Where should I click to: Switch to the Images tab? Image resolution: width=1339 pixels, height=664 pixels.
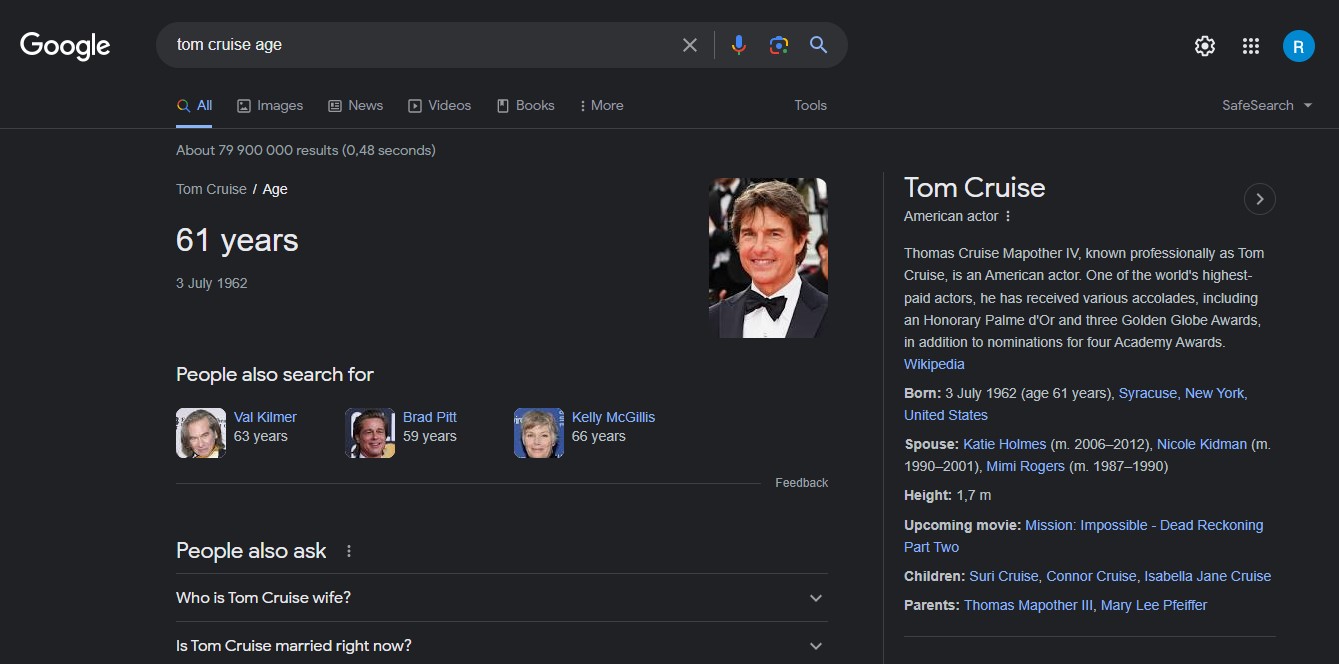(270, 105)
